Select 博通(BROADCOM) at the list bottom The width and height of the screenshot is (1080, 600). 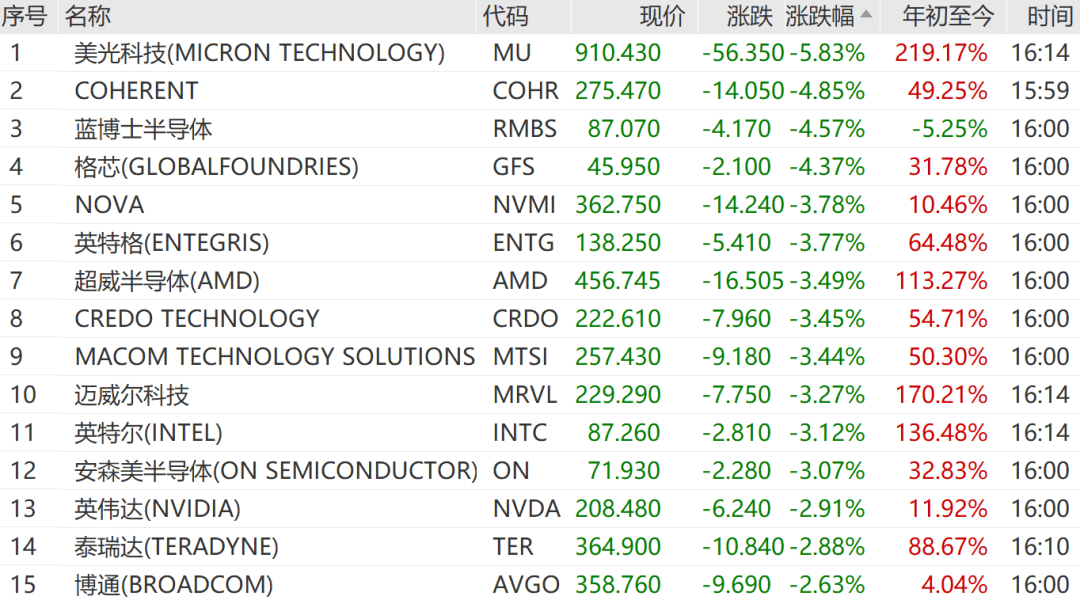[x=174, y=585]
